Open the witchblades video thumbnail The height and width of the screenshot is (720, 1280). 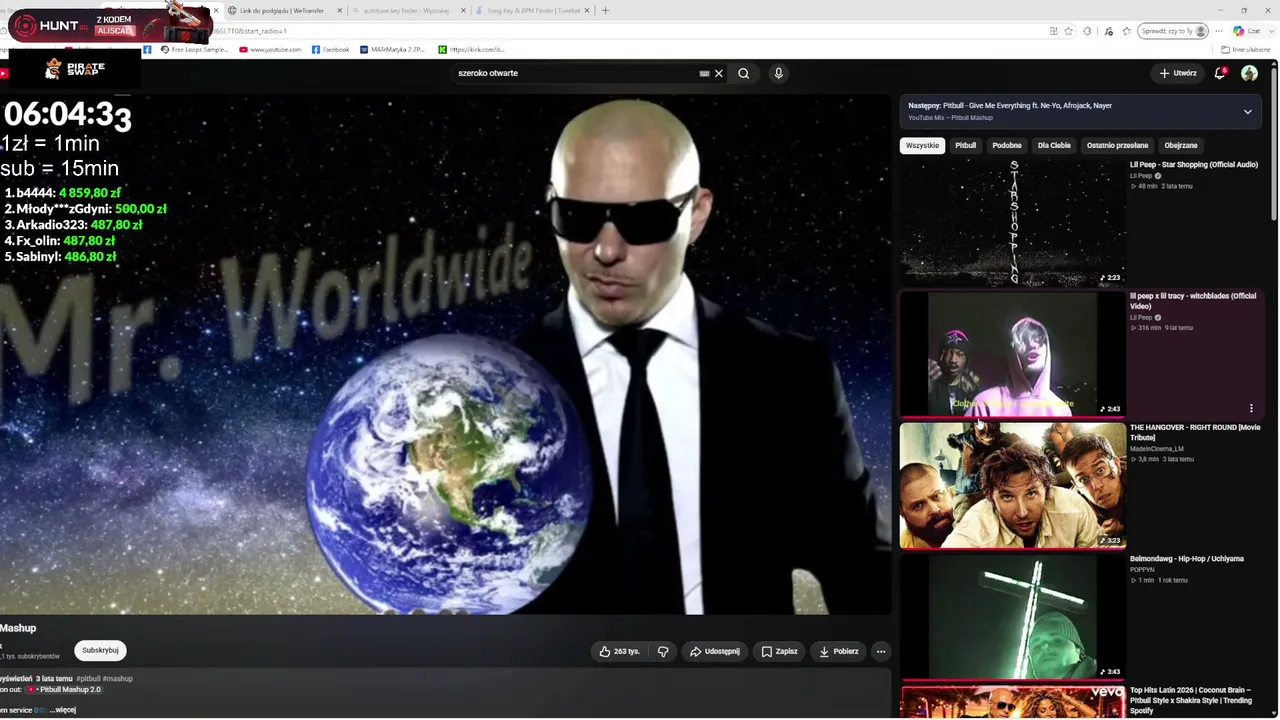tap(1012, 354)
